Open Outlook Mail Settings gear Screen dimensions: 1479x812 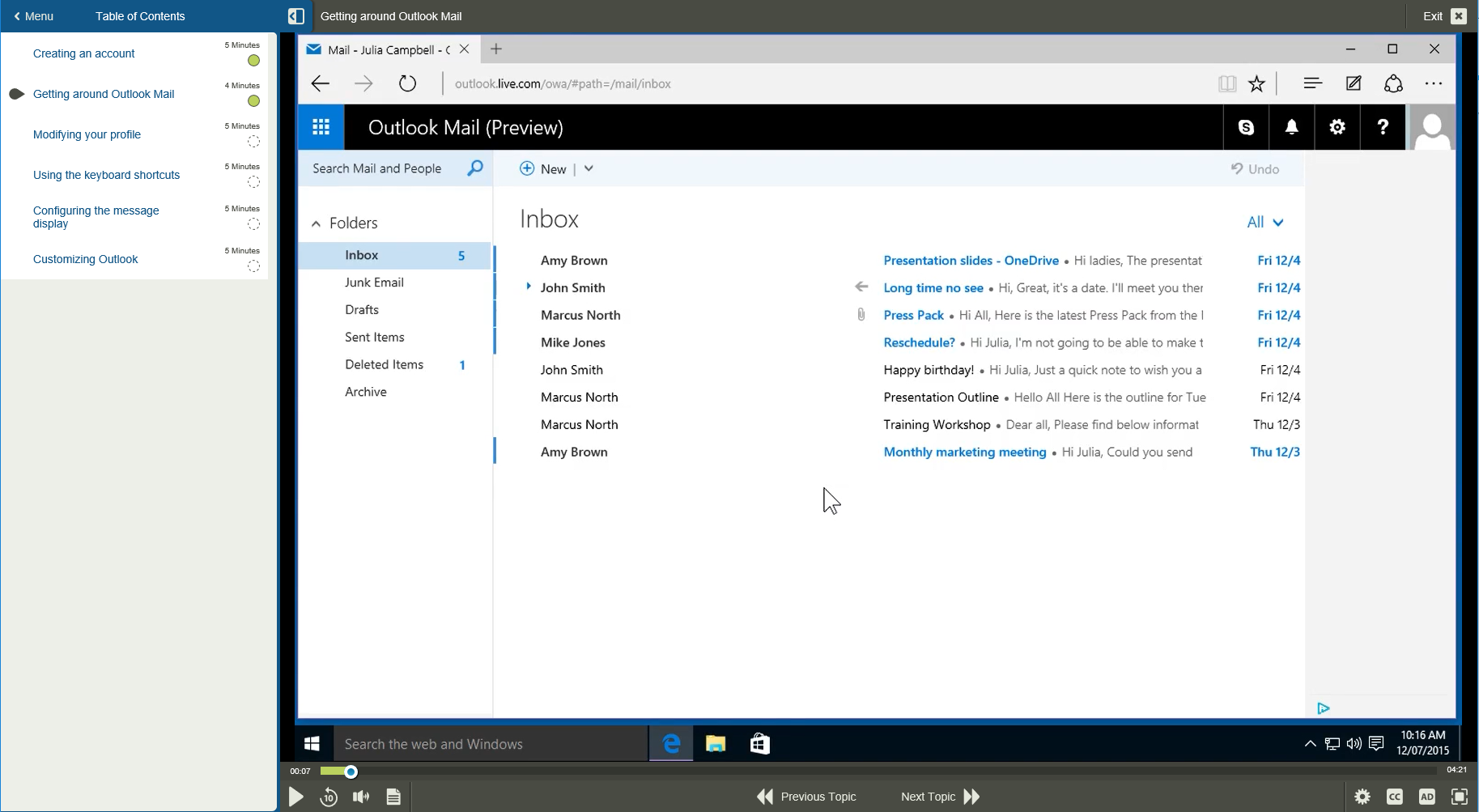[1337, 127]
